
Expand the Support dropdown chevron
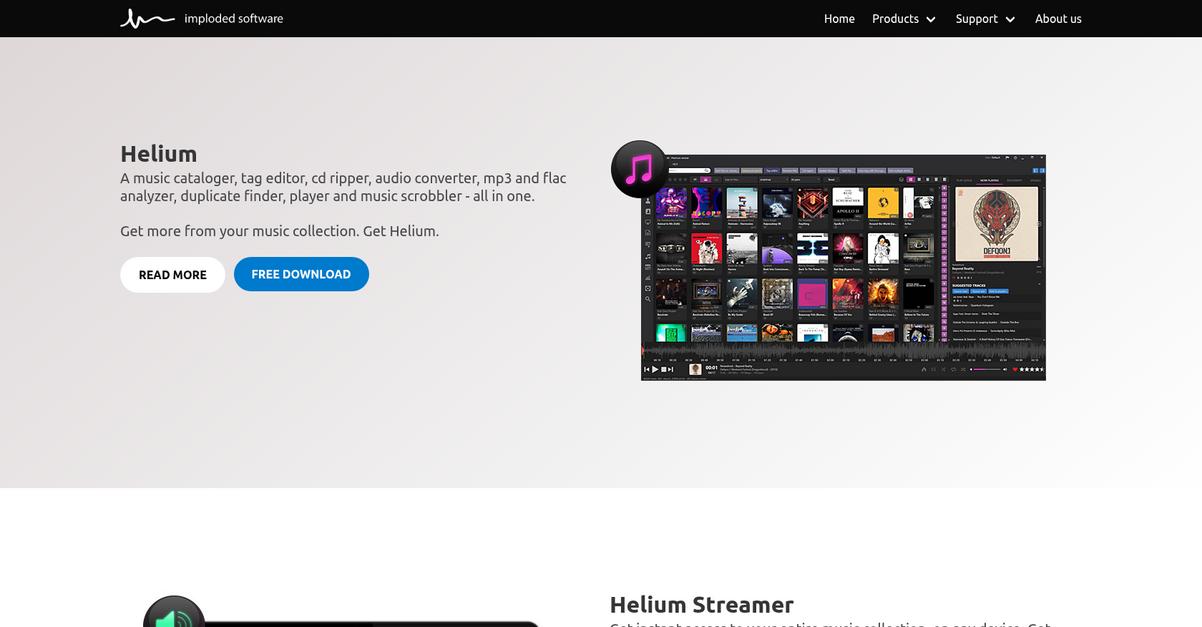(1010, 19)
